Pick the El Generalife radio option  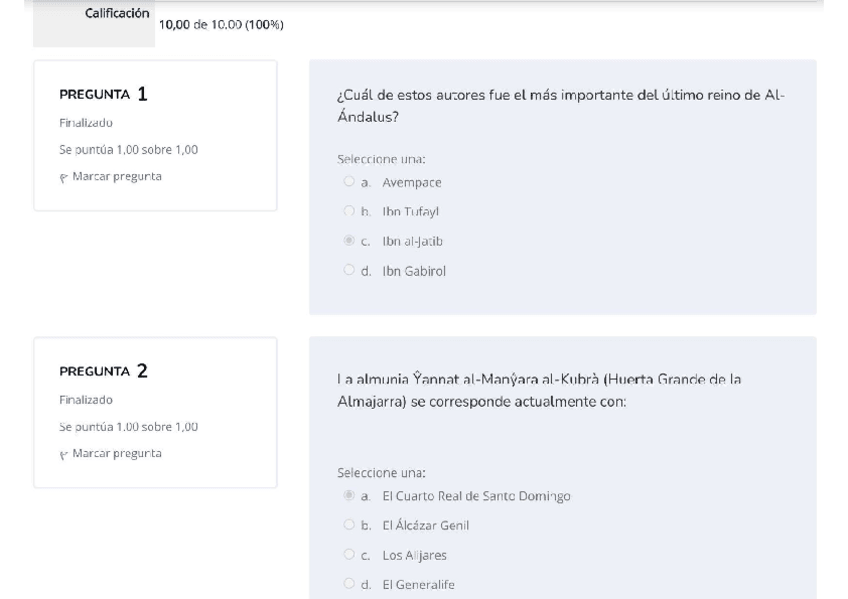tap(349, 582)
